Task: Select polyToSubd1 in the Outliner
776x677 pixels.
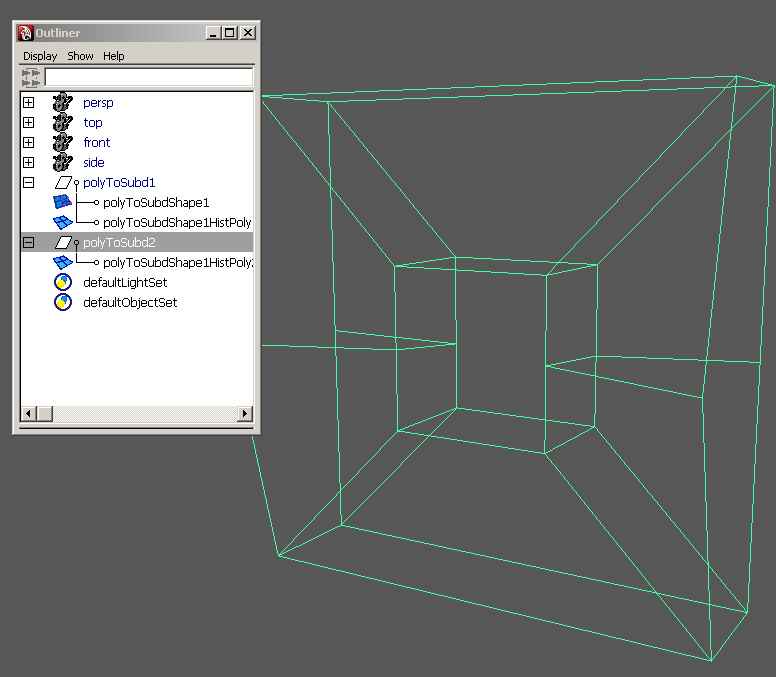Action: coord(119,183)
